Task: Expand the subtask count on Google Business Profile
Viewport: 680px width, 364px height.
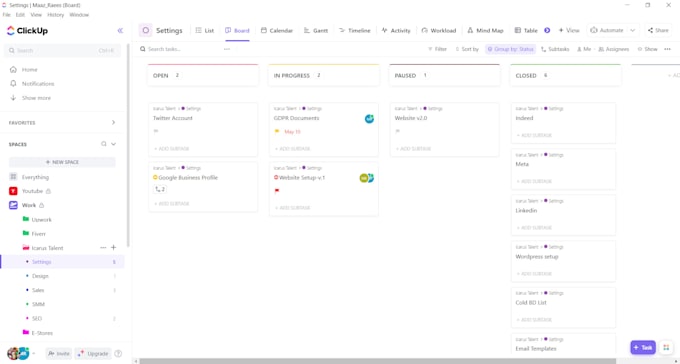Action: tap(160, 189)
